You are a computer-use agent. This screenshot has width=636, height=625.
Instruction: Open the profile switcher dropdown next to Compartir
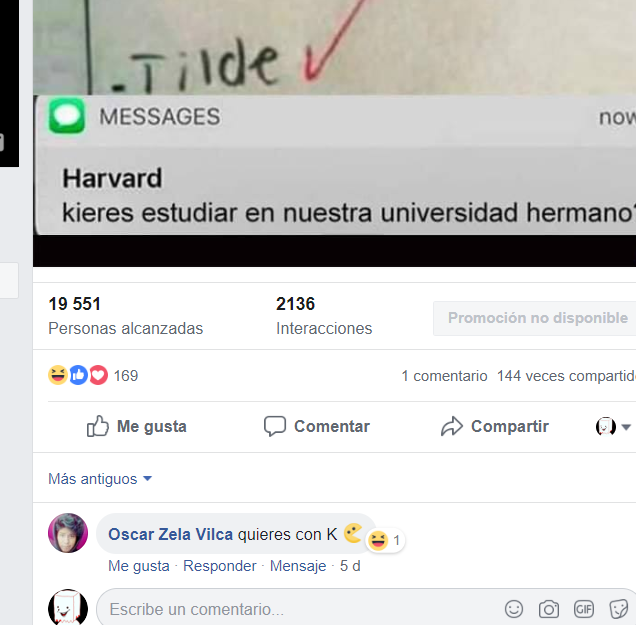click(x=612, y=427)
